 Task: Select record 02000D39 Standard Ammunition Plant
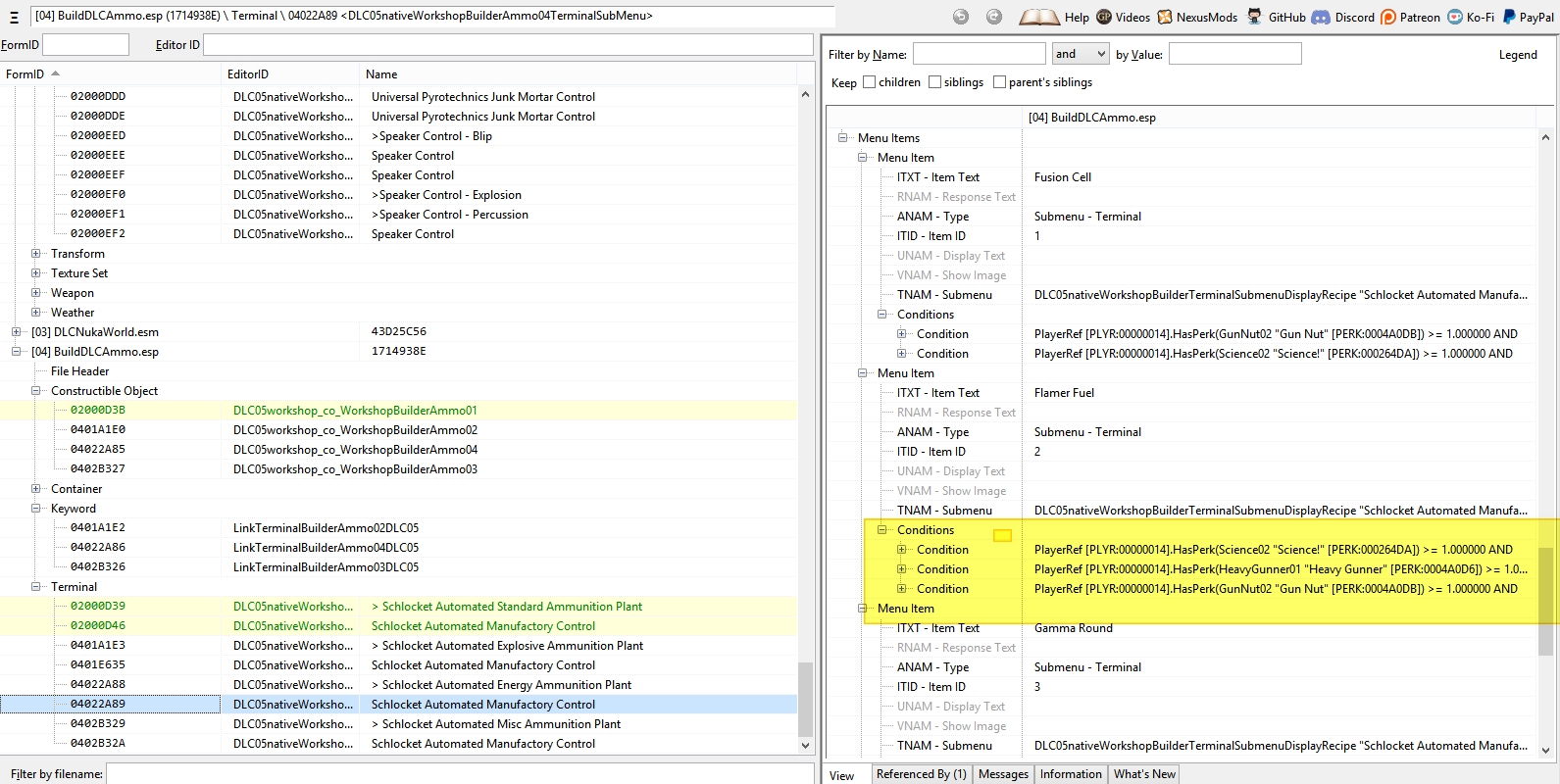point(398,607)
